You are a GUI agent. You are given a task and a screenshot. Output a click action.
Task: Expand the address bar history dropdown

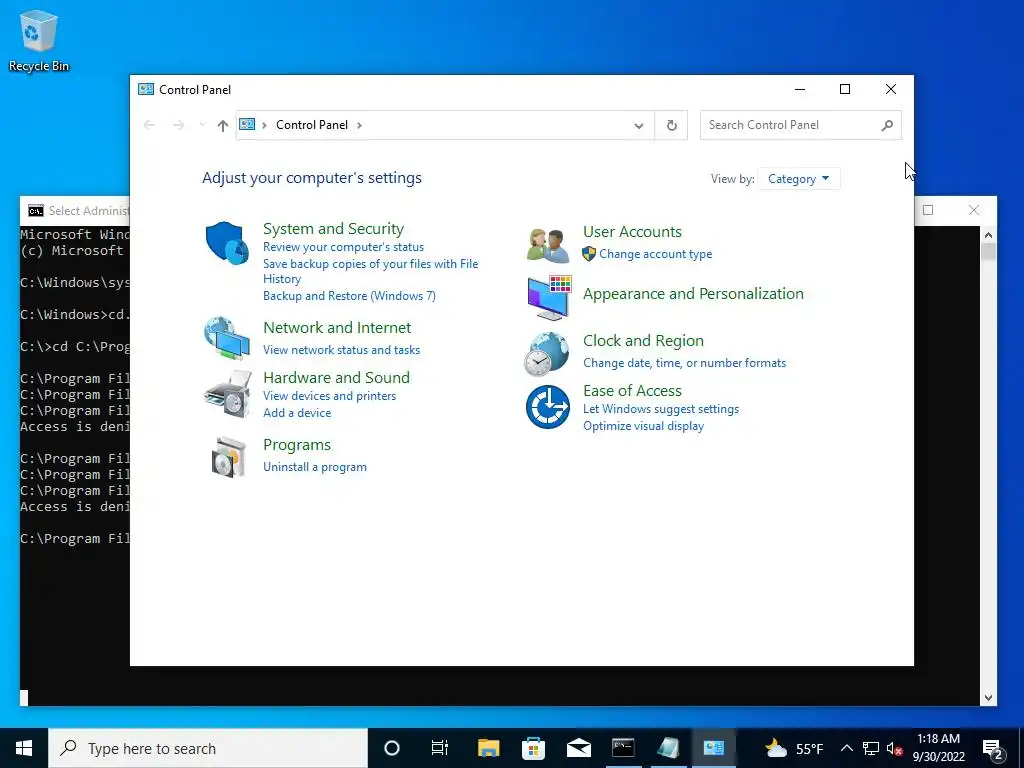pos(639,125)
